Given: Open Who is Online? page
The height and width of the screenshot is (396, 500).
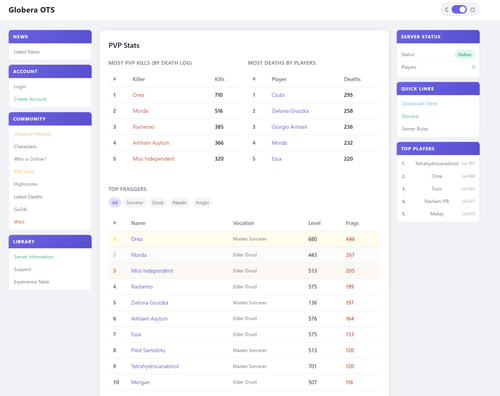Looking at the screenshot, I should click(30, 159).
